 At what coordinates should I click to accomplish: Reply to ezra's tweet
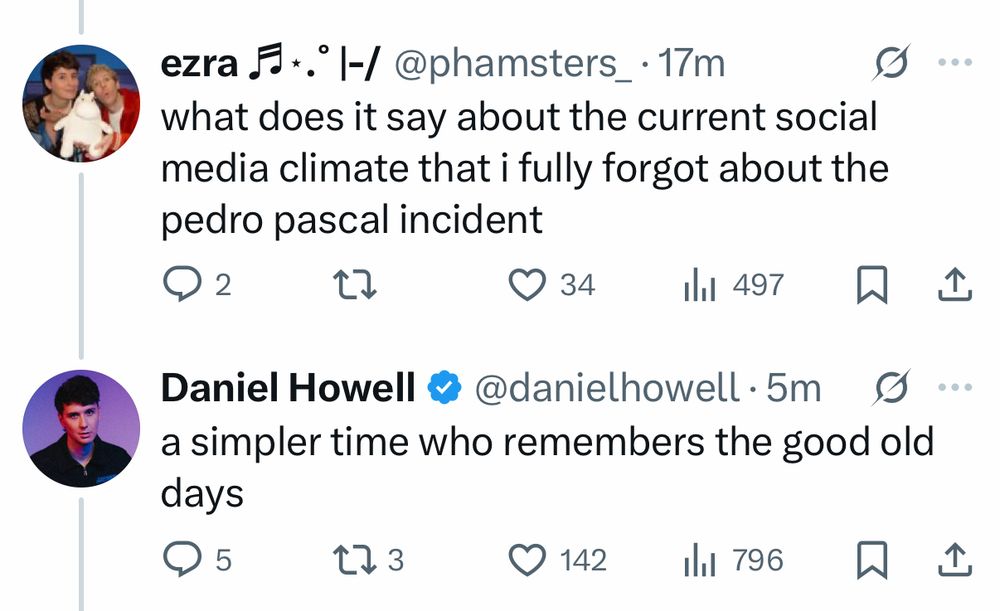click(x=183, y=285)
